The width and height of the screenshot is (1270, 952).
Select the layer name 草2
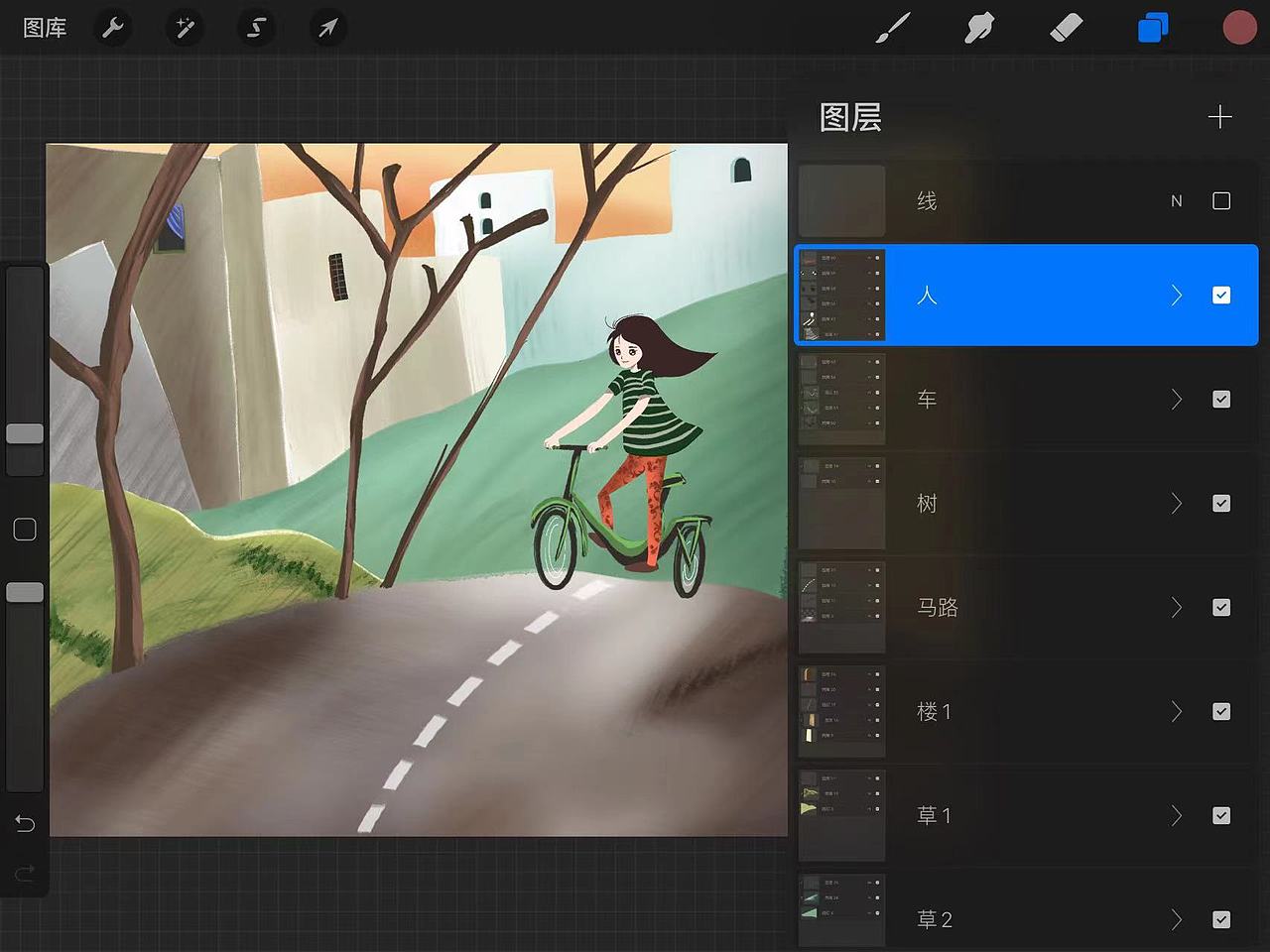[x=935, y=920]
